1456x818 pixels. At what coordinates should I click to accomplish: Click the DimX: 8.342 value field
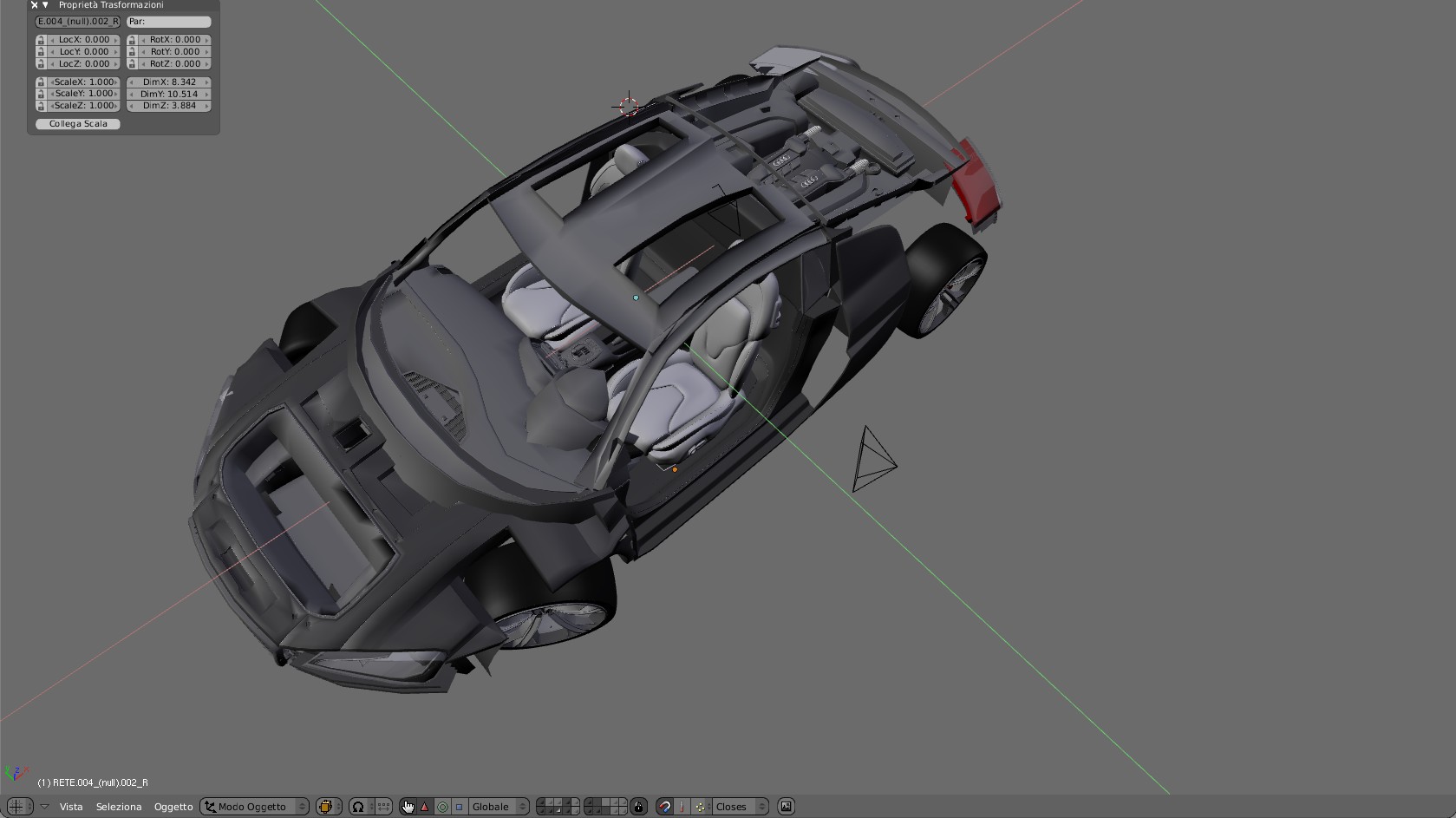pos(169,82)
